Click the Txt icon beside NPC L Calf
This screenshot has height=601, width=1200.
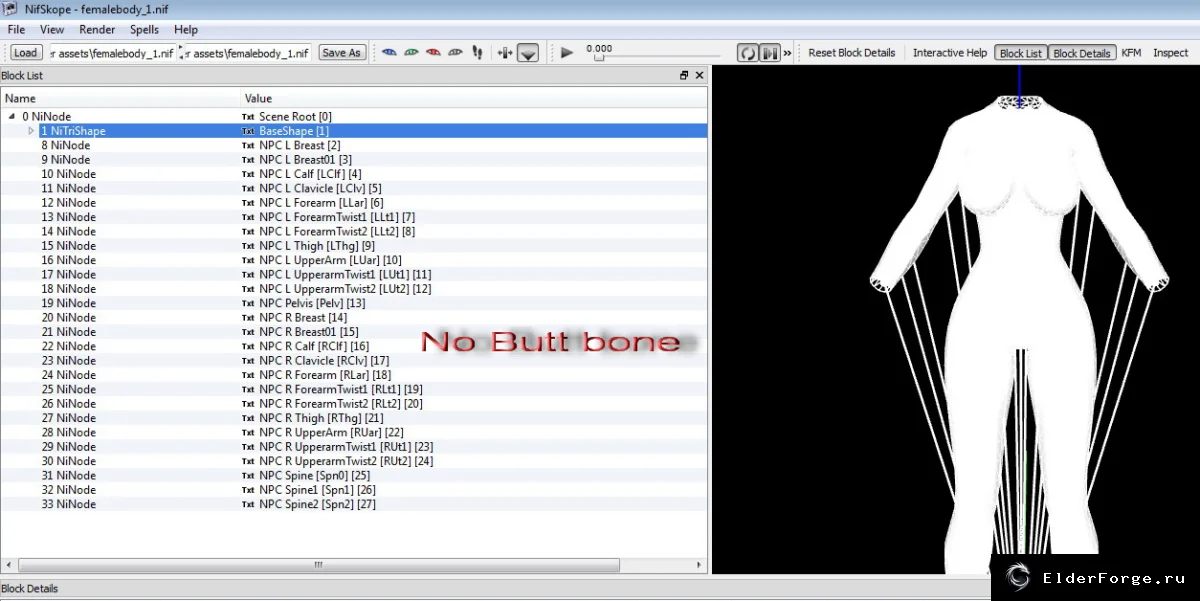coord(248,174)
